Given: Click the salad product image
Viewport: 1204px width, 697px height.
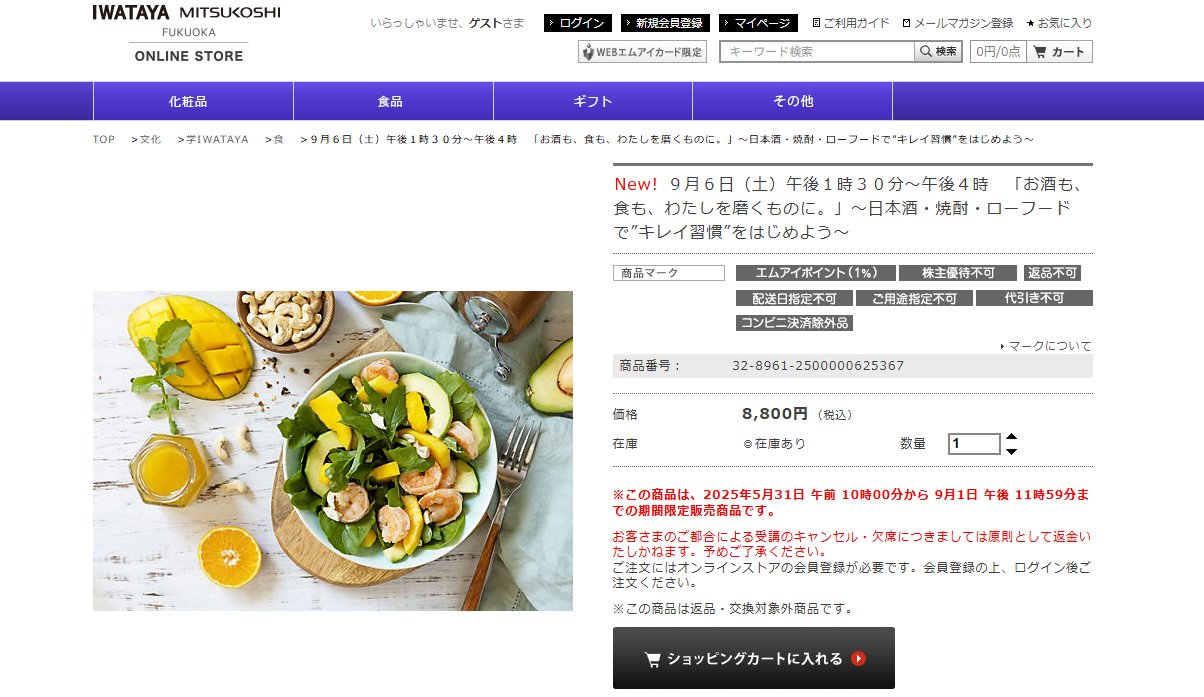Looking at the screenshot, I should click(333, 451).
